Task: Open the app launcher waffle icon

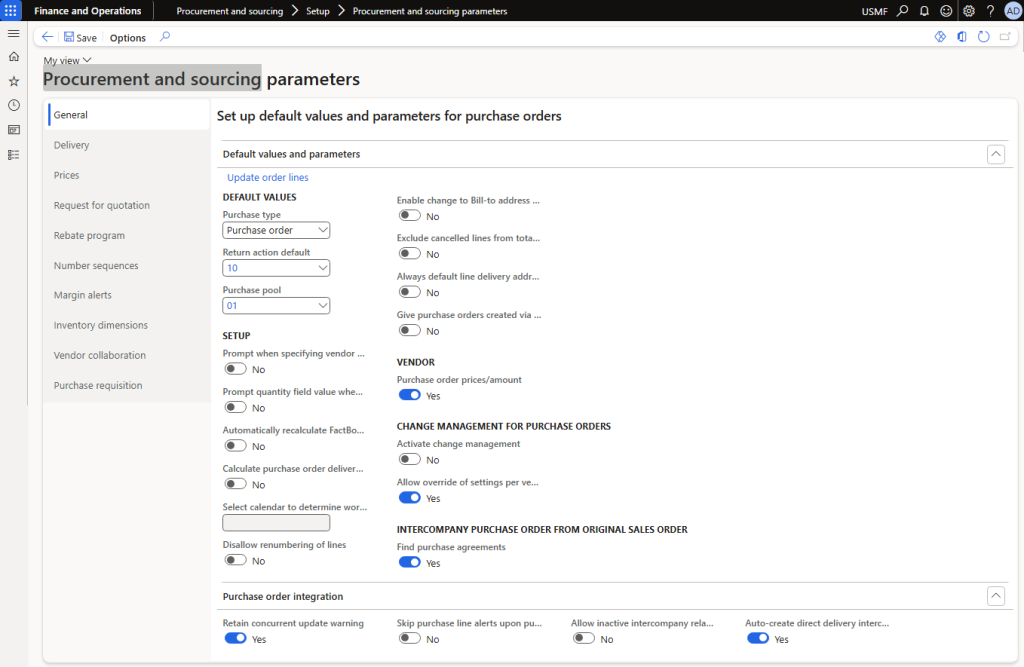Action: coord(12,11)
